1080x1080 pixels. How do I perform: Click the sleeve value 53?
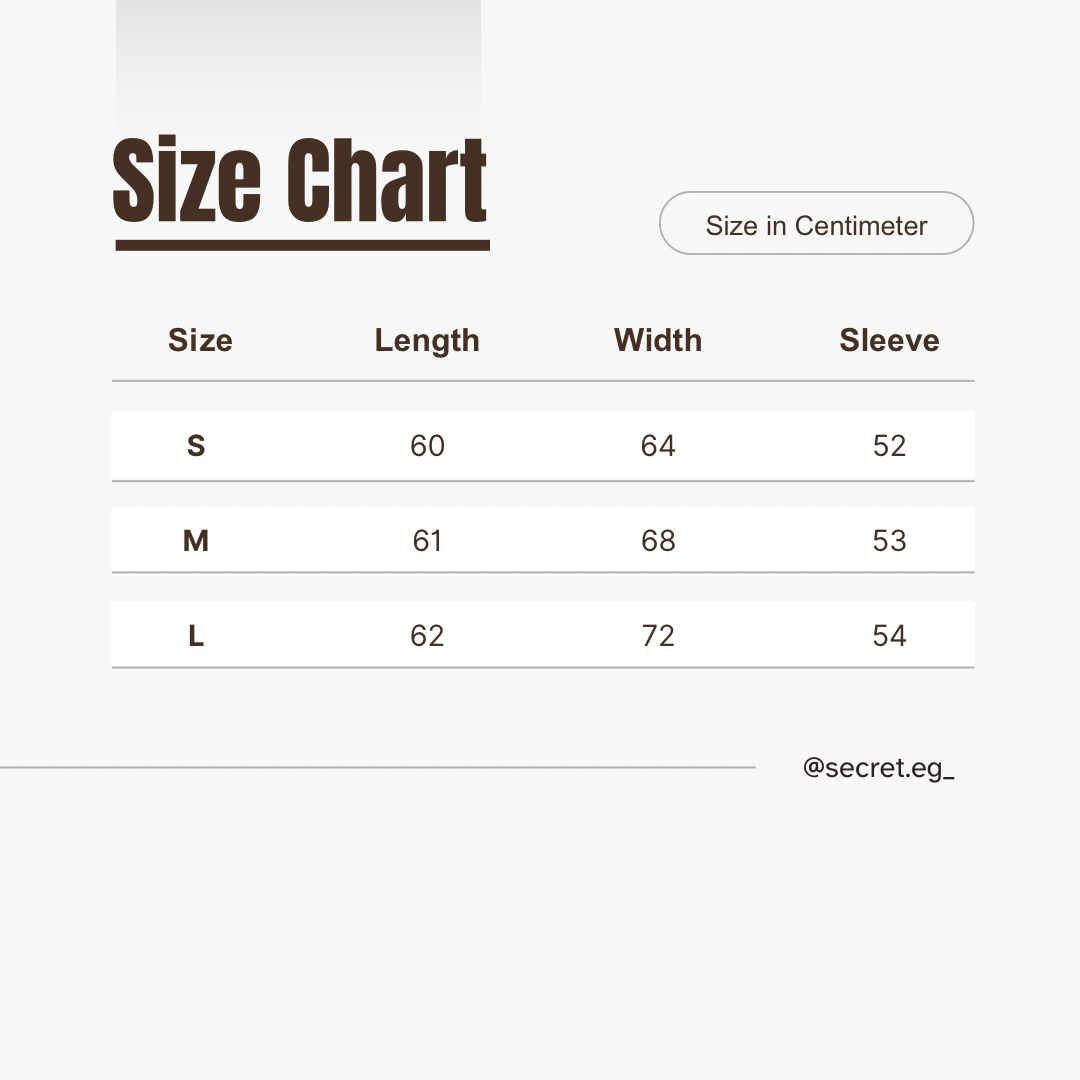coord(889,541)
